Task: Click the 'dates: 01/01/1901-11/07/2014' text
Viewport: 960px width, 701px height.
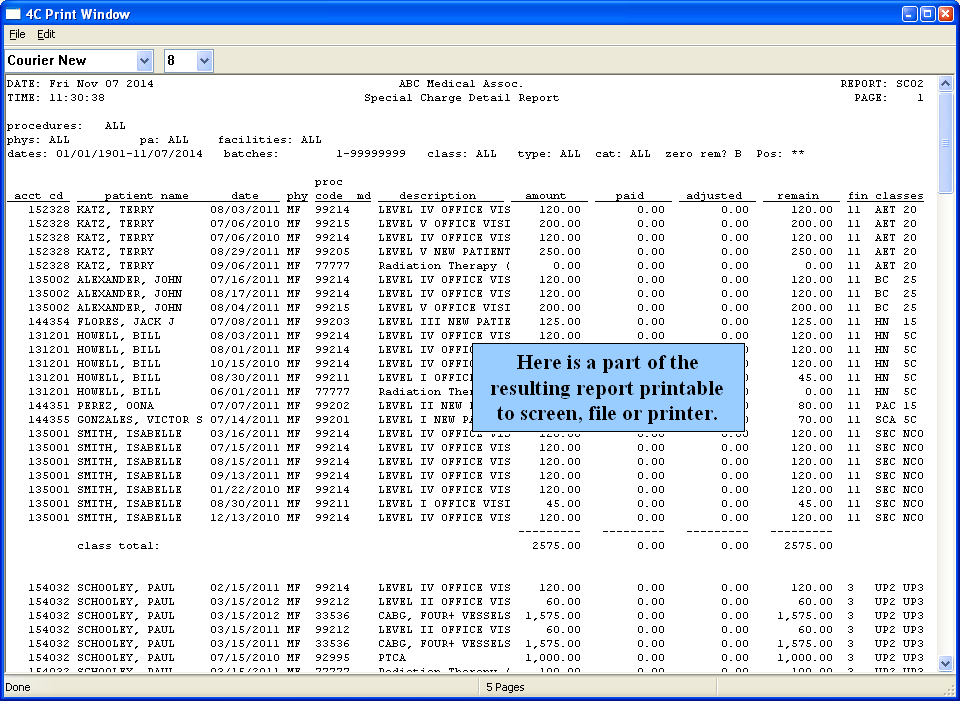Action: (105, 154)
